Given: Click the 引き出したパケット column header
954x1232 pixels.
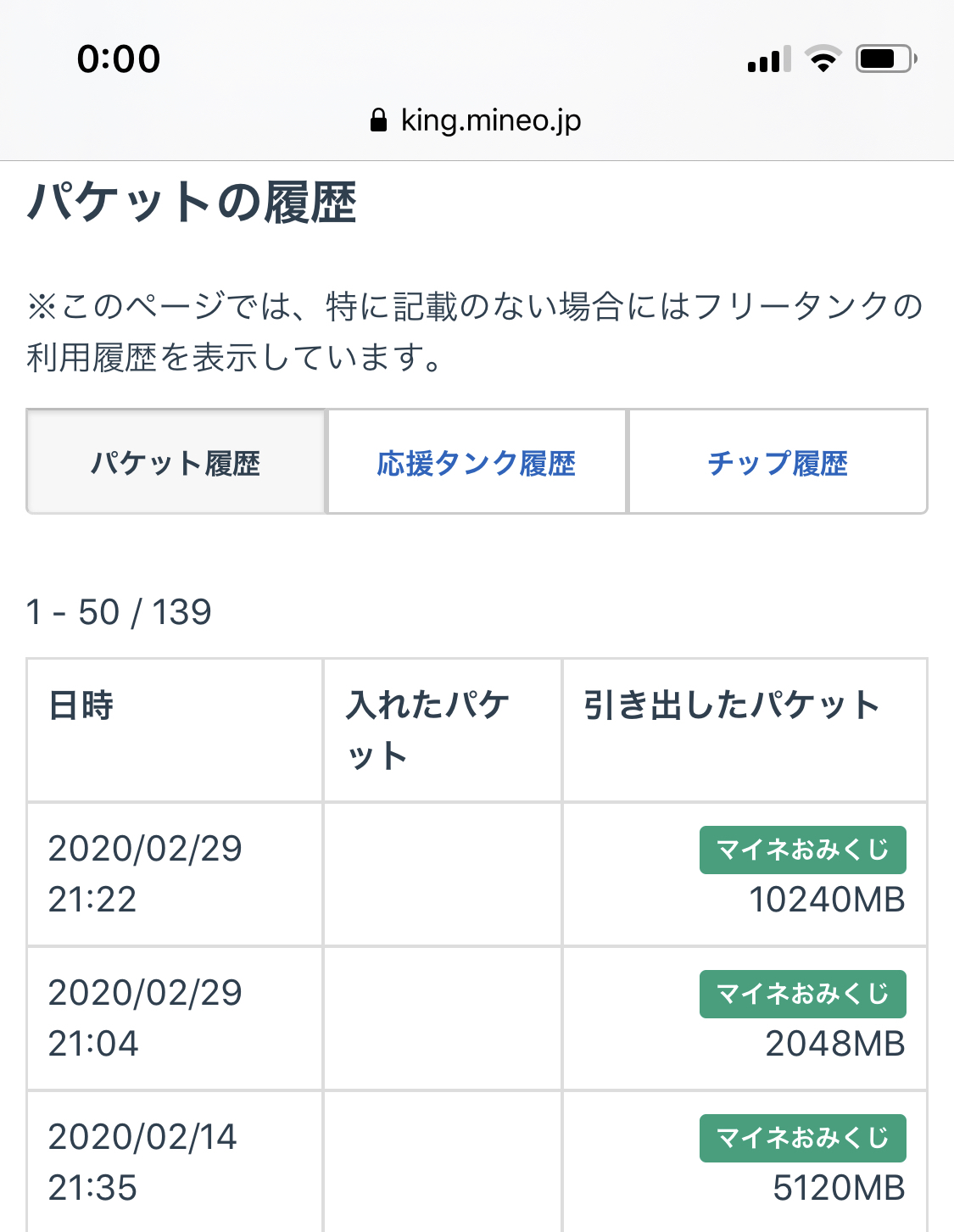Looking at the screenshot, I should pyautogui.click(x=731, y=705).
